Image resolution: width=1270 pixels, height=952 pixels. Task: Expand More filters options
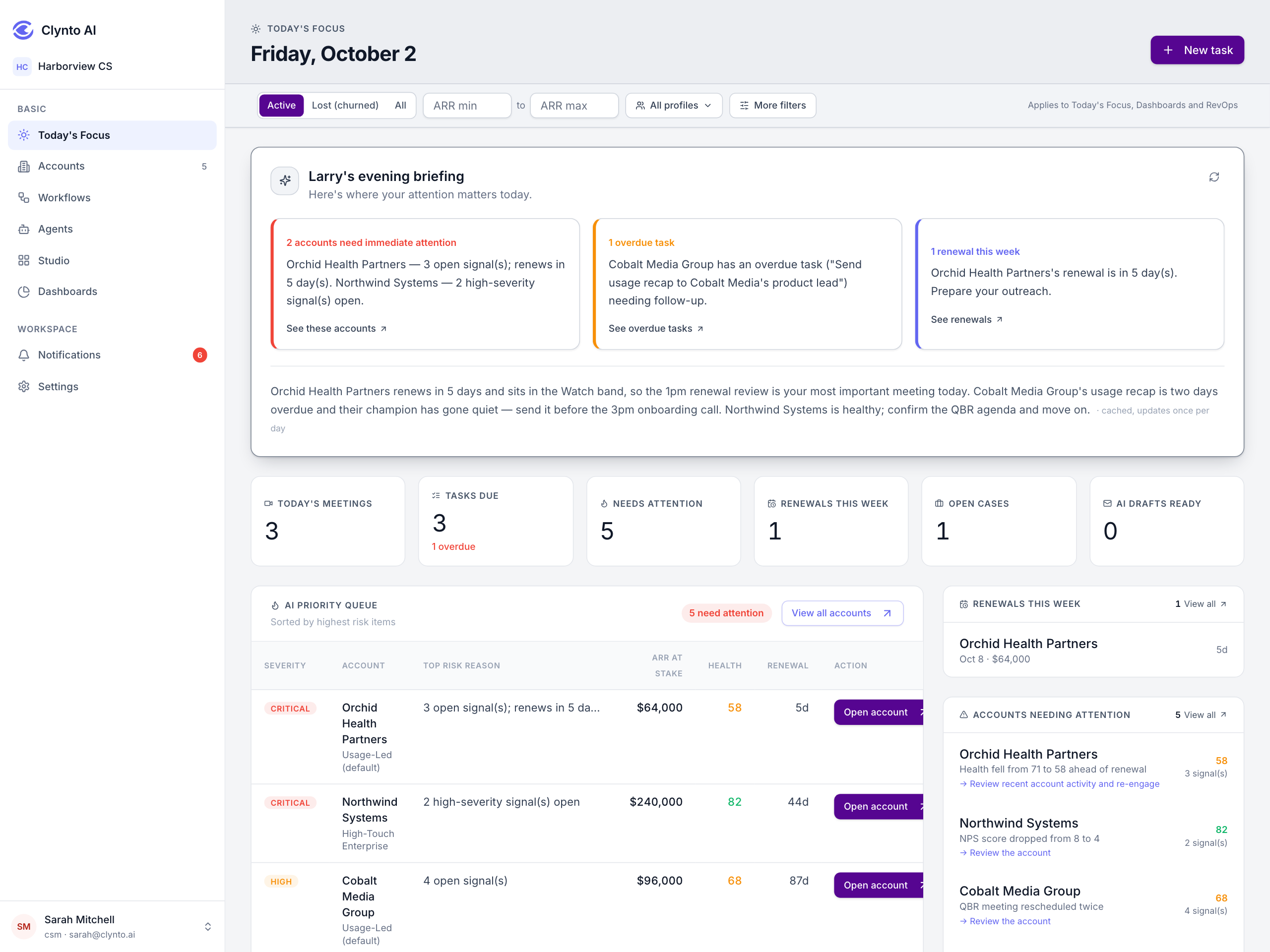[x=772, y=106]
